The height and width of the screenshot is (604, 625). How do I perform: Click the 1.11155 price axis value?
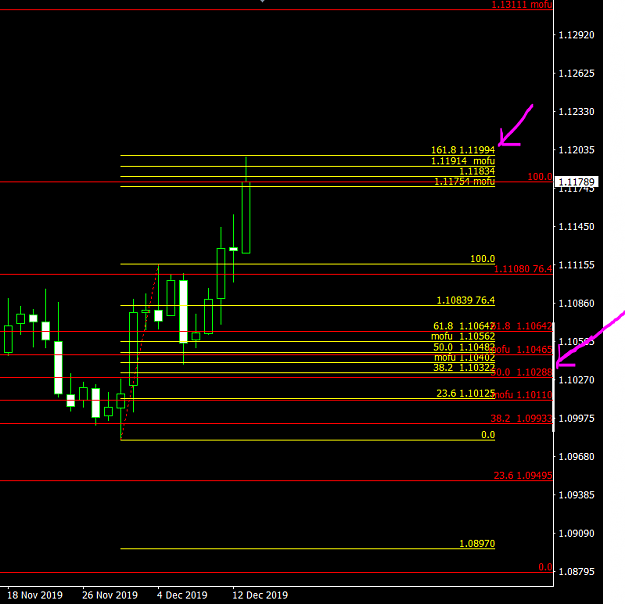tap(576, 265)
